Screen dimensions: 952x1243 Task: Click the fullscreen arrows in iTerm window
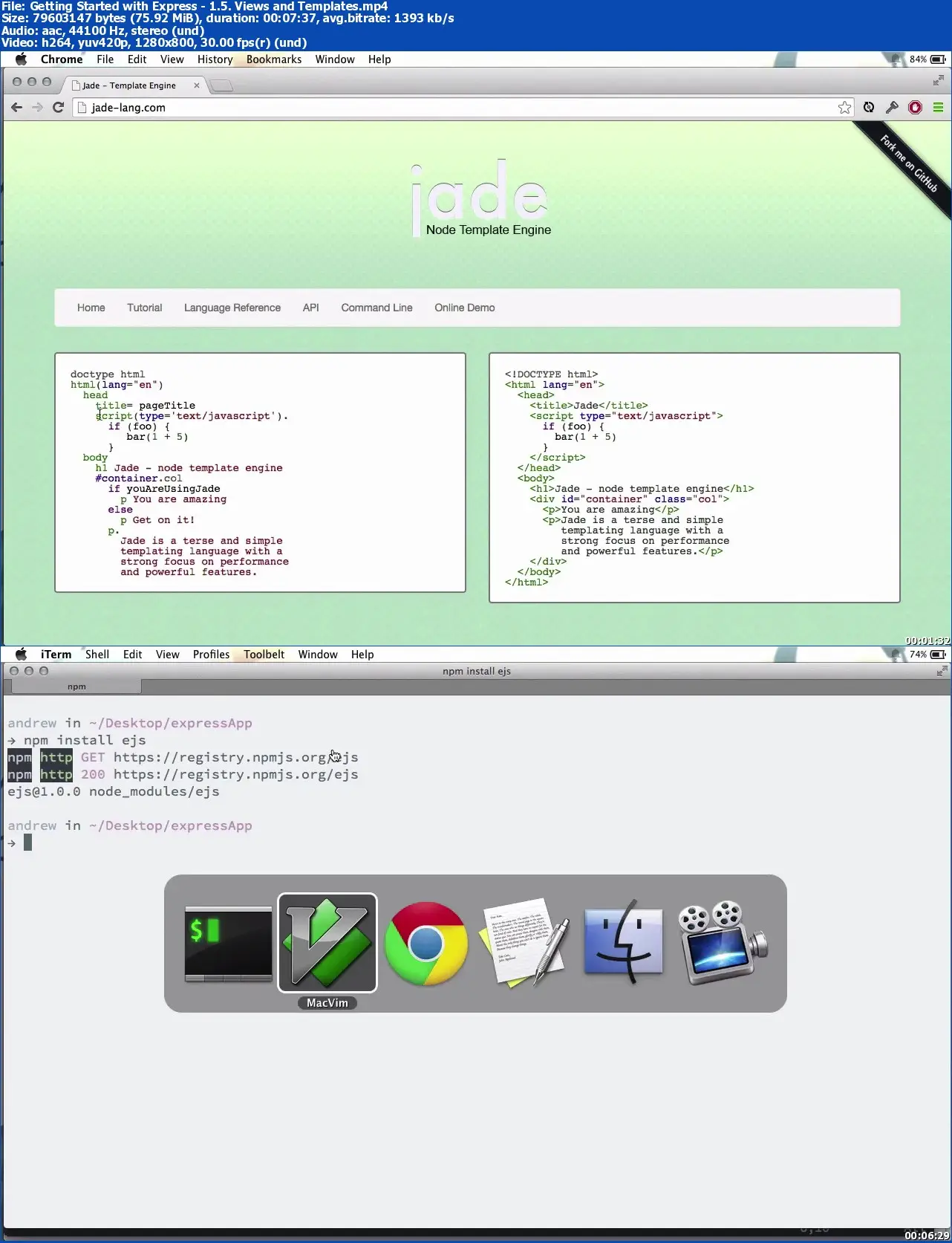click(x=942, y=671)
